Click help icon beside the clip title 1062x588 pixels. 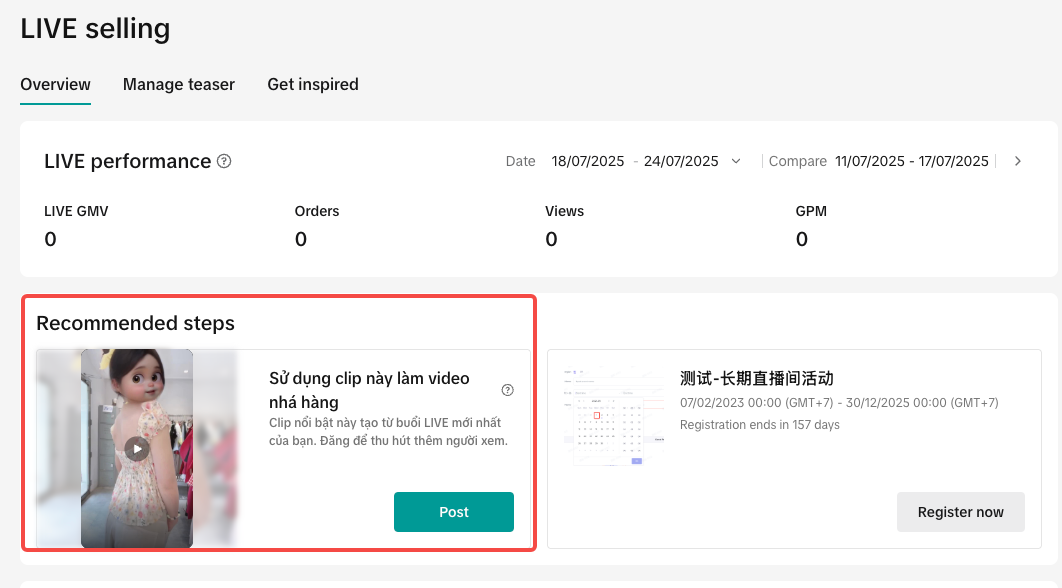tap(507, 390)
